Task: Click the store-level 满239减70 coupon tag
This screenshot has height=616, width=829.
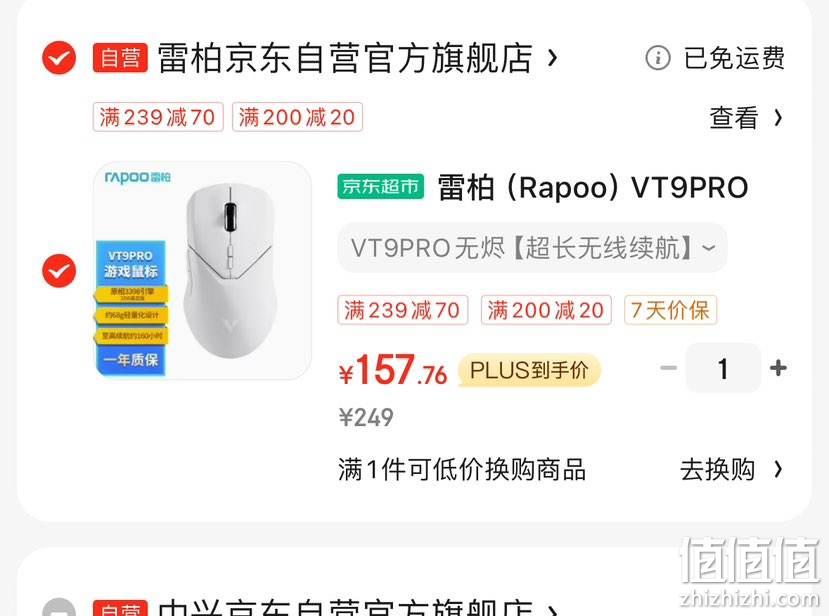Action: point(158,117)
